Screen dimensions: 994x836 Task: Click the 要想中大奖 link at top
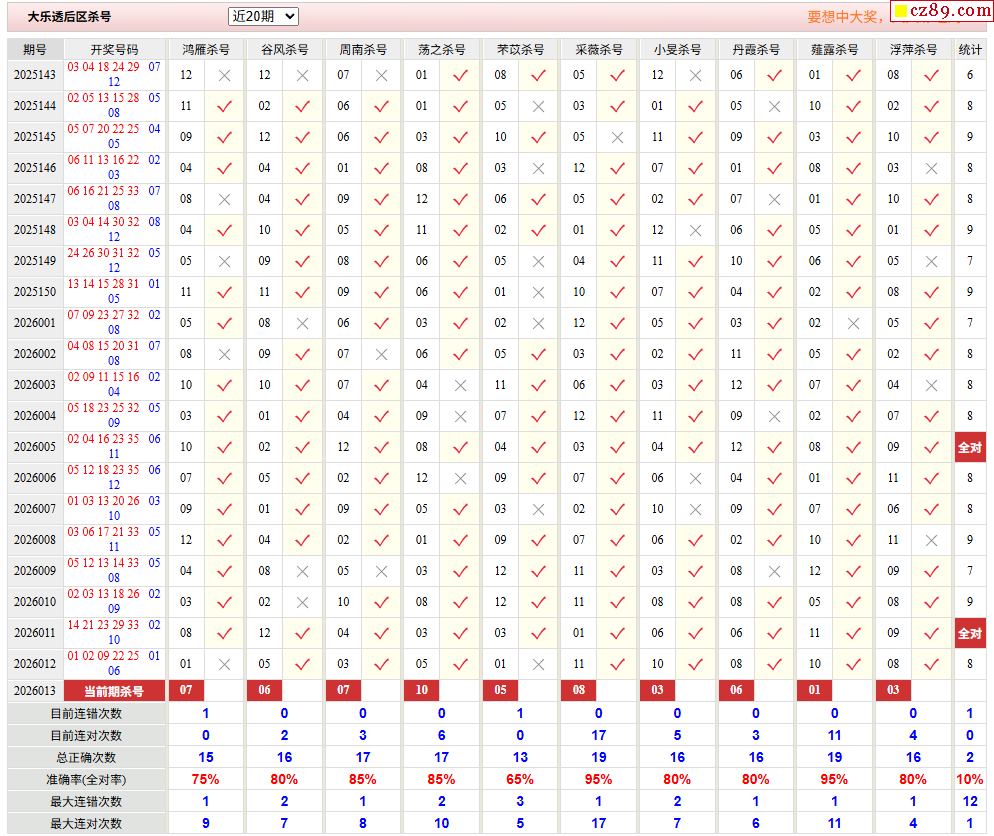pos(844,17)
